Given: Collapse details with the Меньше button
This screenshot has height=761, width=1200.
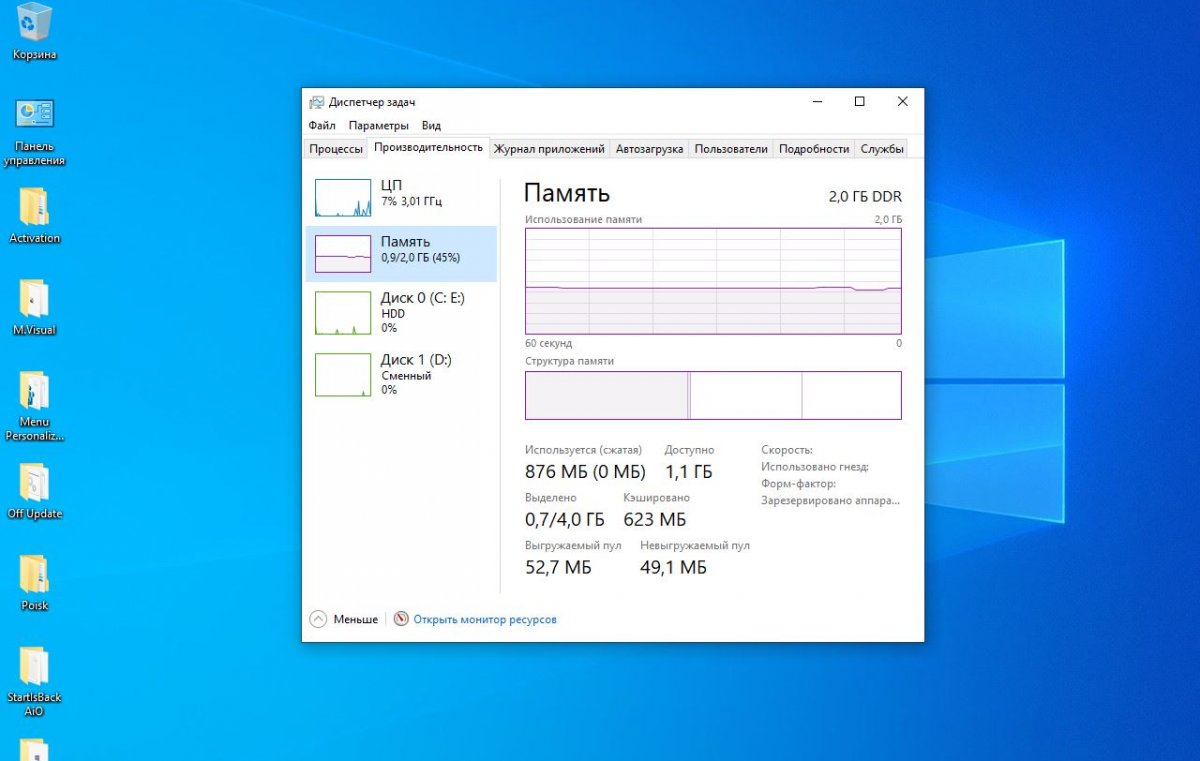Looking at the screenshot, I should [345, 619].
